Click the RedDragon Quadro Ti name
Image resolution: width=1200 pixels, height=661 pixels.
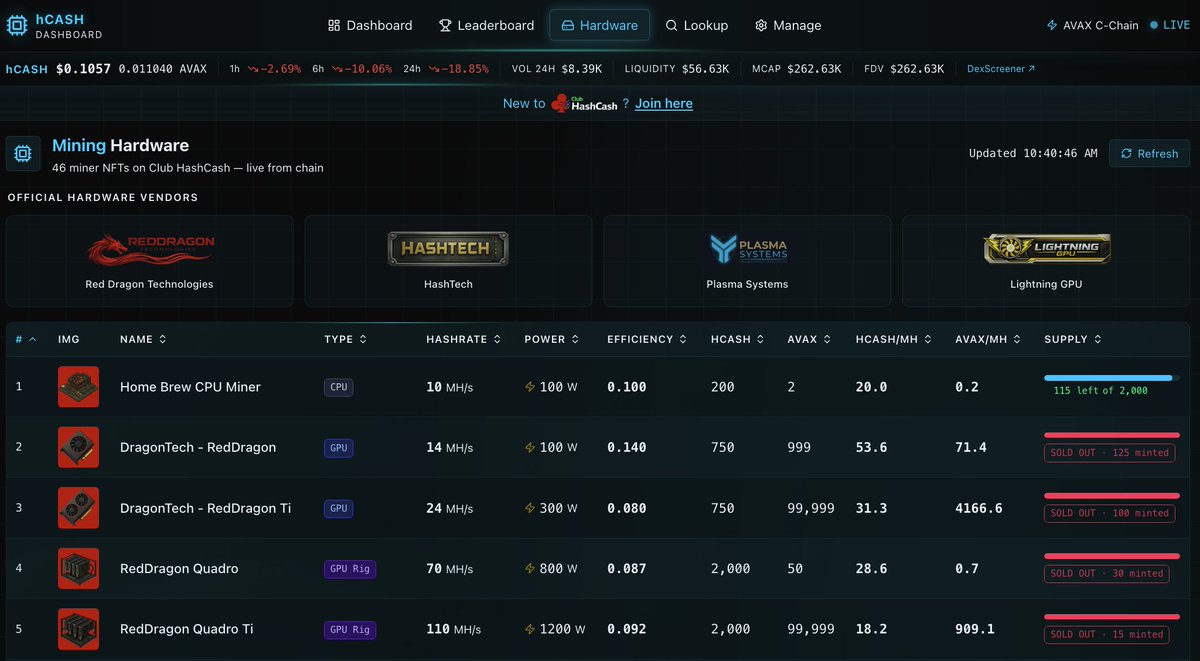coord(187,629)
